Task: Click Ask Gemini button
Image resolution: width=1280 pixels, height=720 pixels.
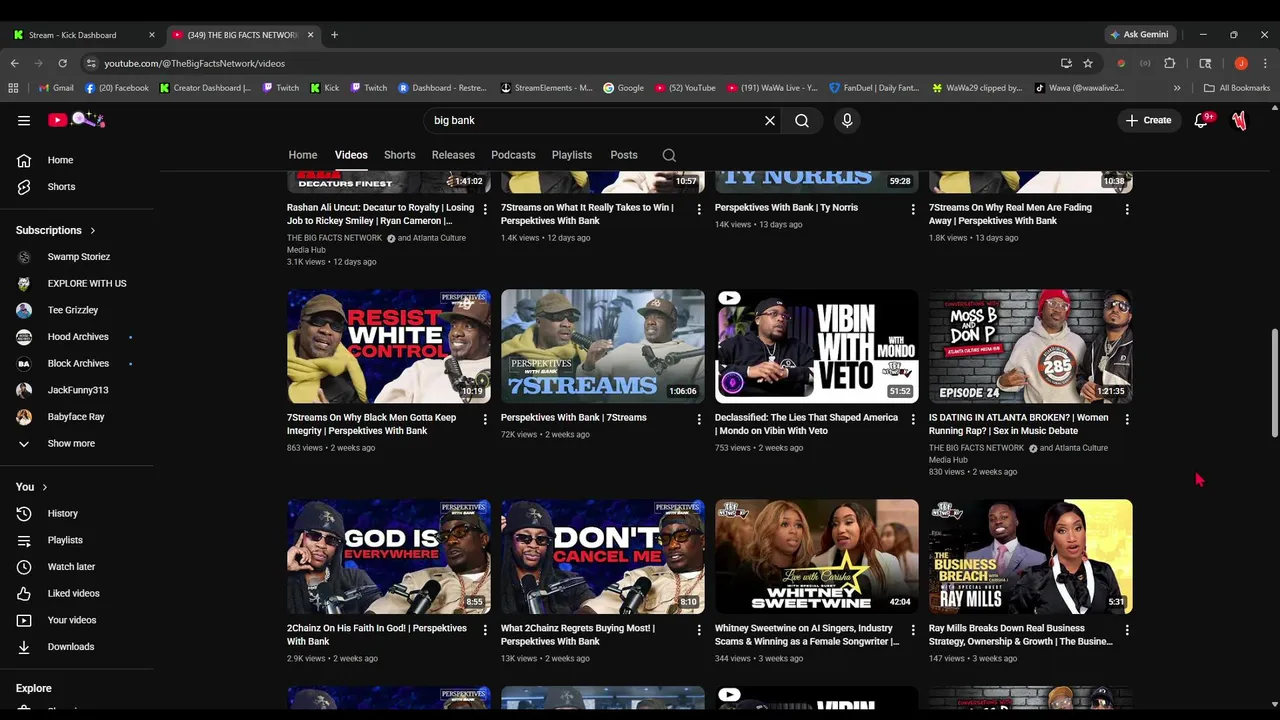Action: pyautogui.click(x=1138, y=34)
